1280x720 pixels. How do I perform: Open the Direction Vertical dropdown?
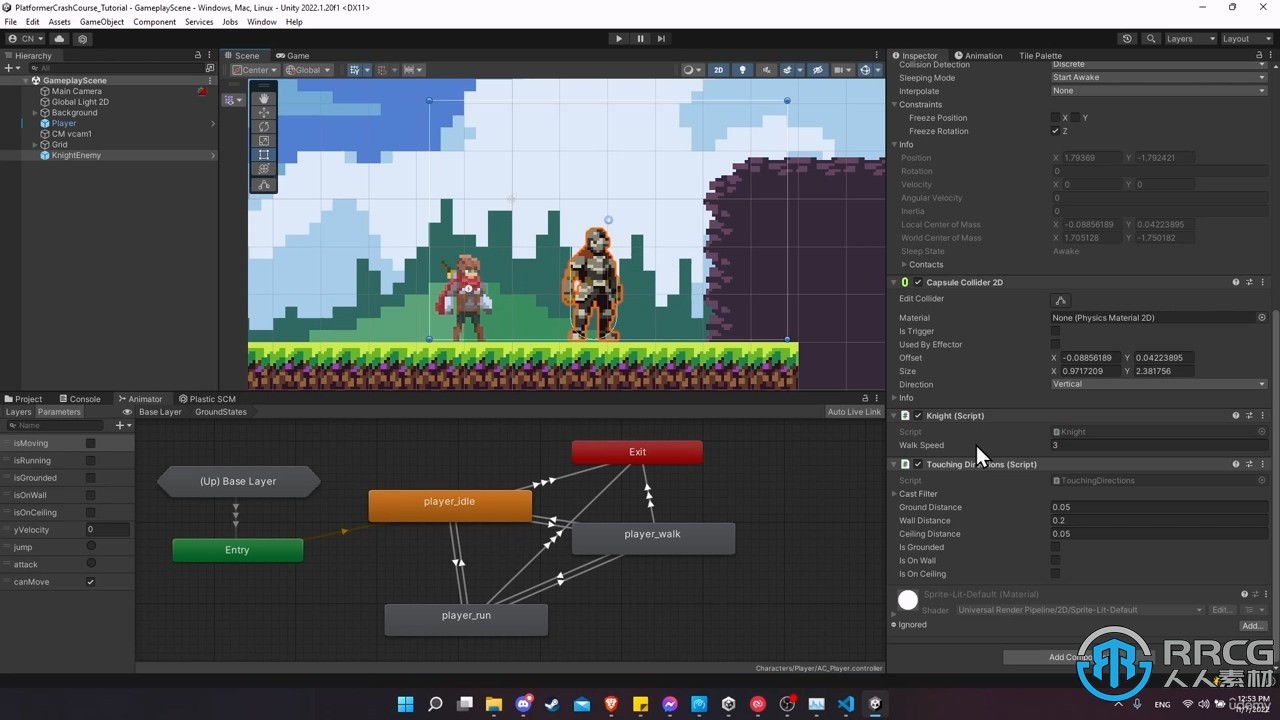coord(1159,384)
